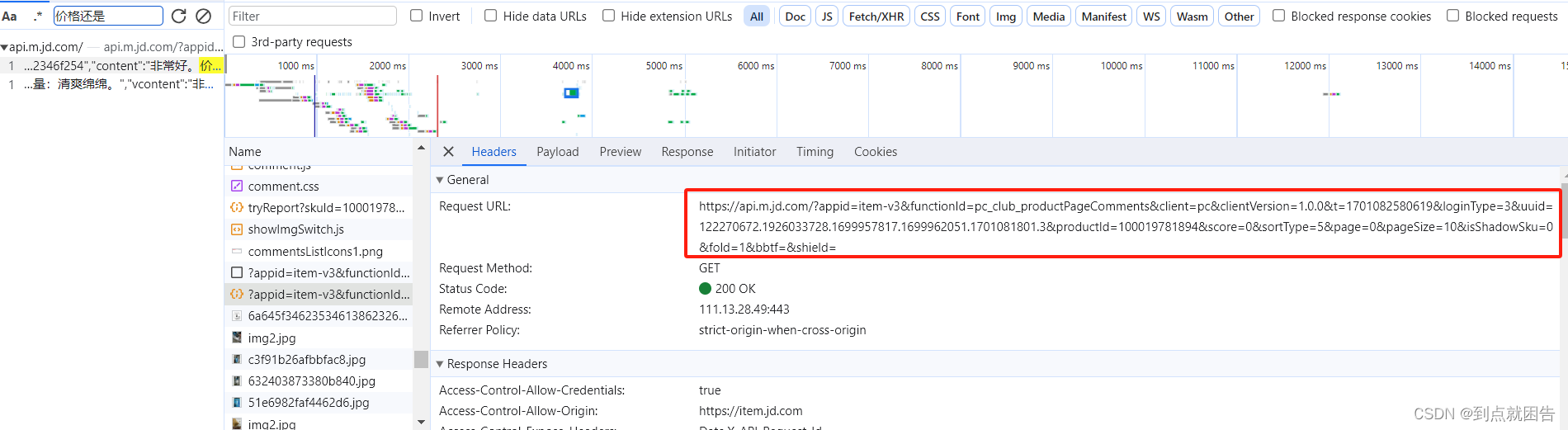Viewport: 1568px width, 430px height.
Task: Click the Filter text input field
Action: coord(312,17)
